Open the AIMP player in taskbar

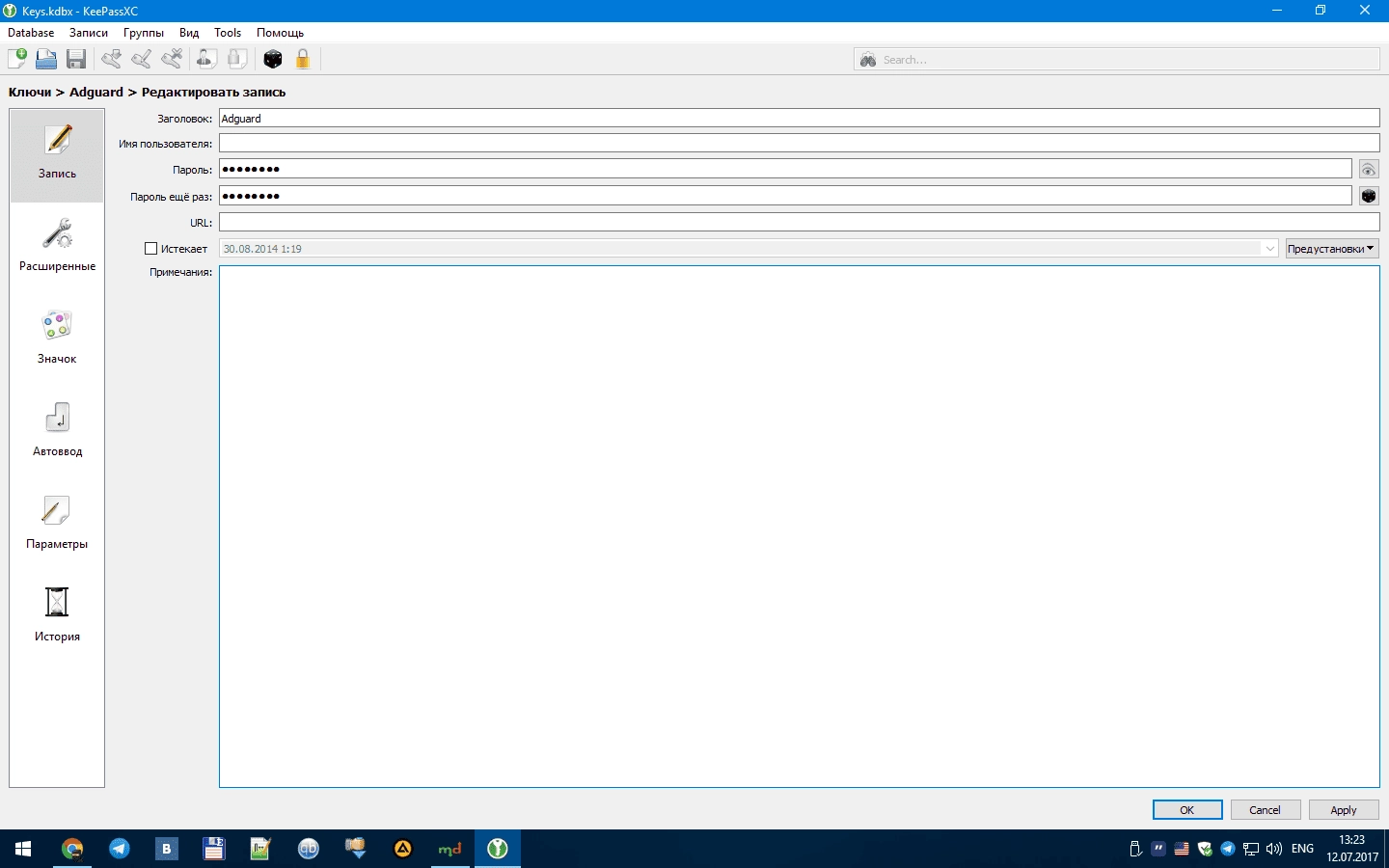coord(403,849)
